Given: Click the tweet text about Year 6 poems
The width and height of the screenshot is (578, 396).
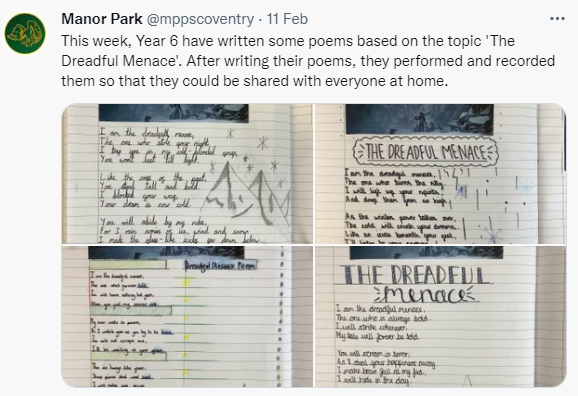Looking at the screenshot, I should 308,61.
